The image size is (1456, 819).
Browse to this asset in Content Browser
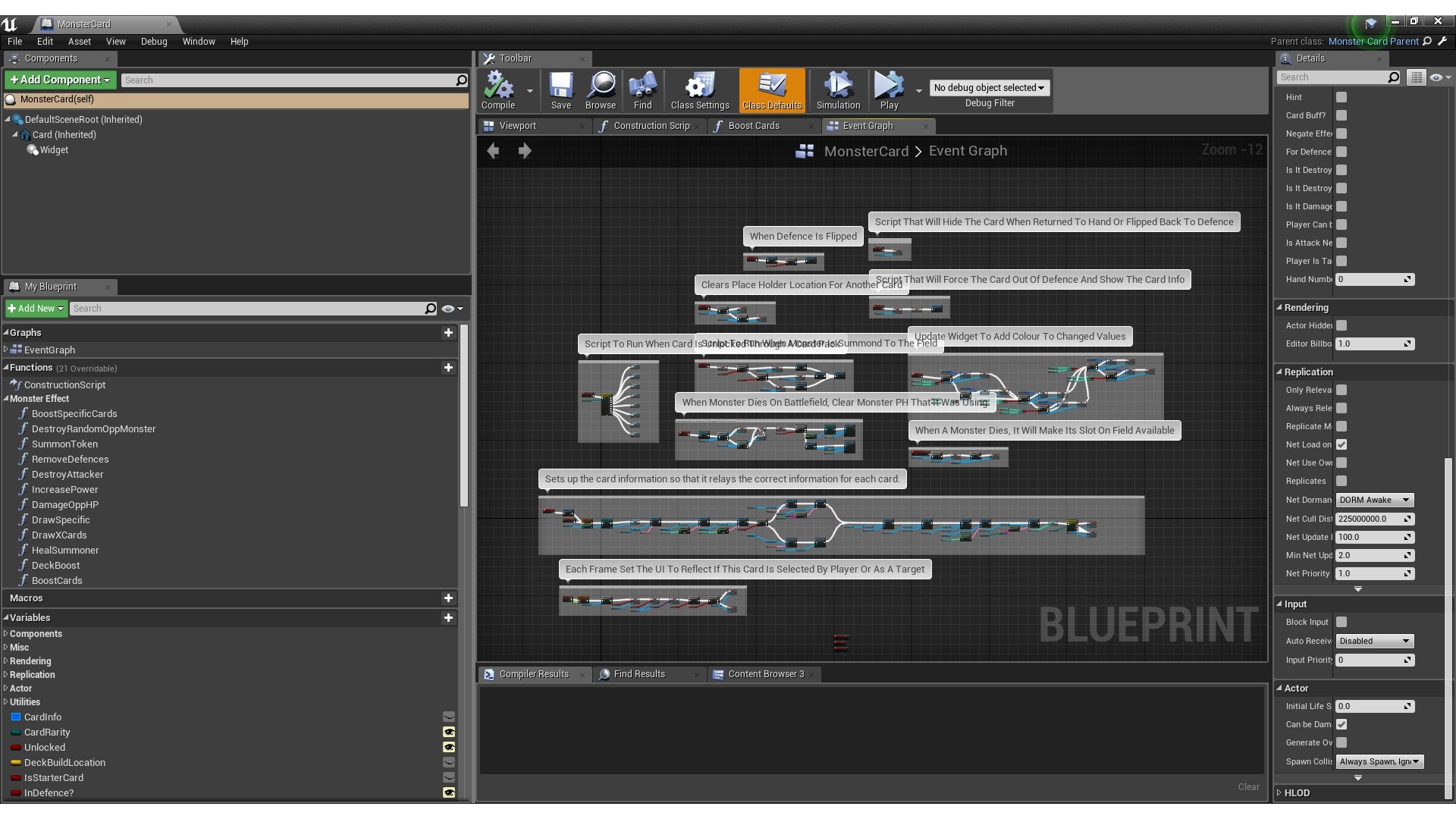coord(601,89)
